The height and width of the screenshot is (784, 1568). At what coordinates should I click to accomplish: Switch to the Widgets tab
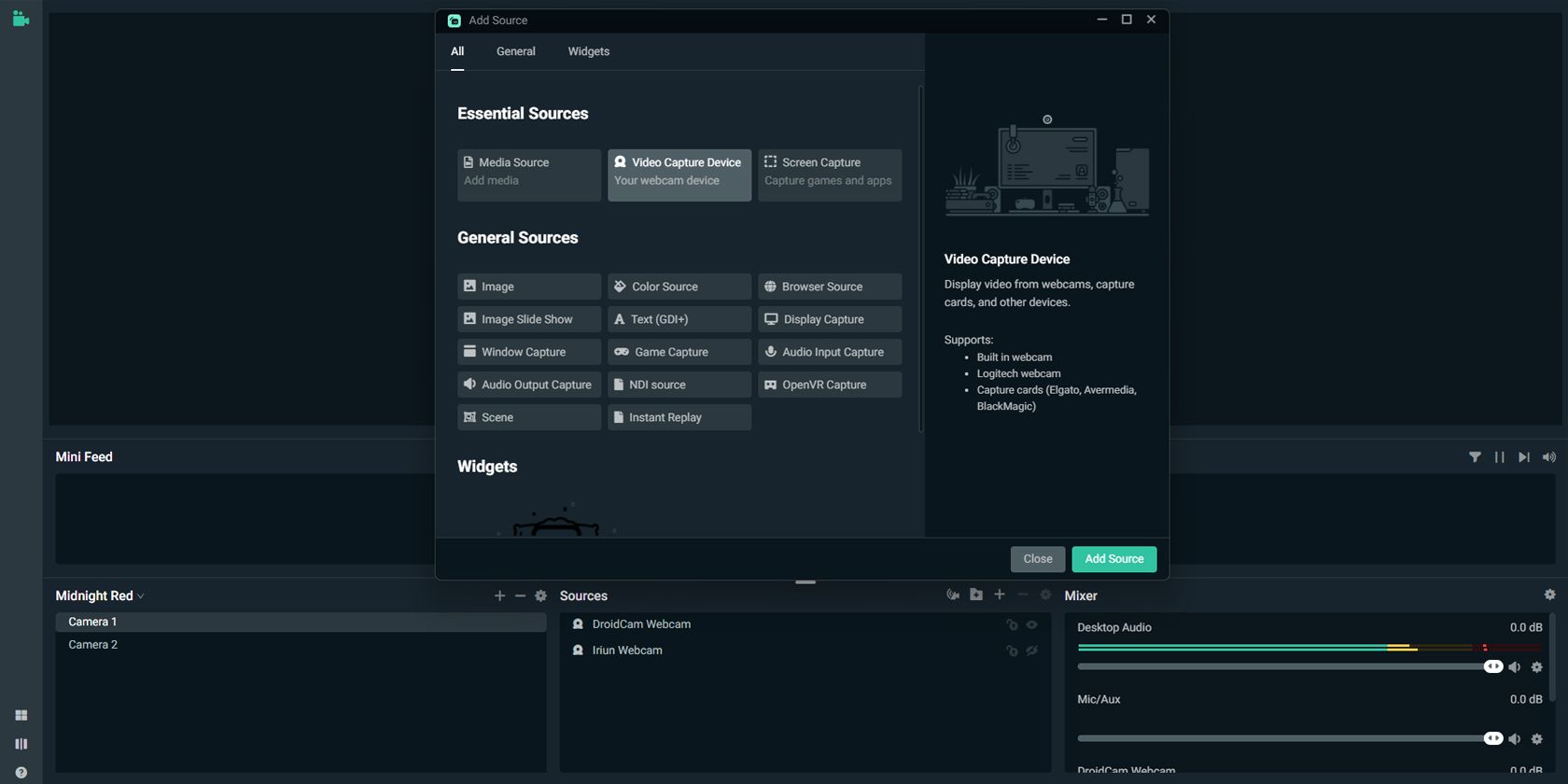click(589, 51)
